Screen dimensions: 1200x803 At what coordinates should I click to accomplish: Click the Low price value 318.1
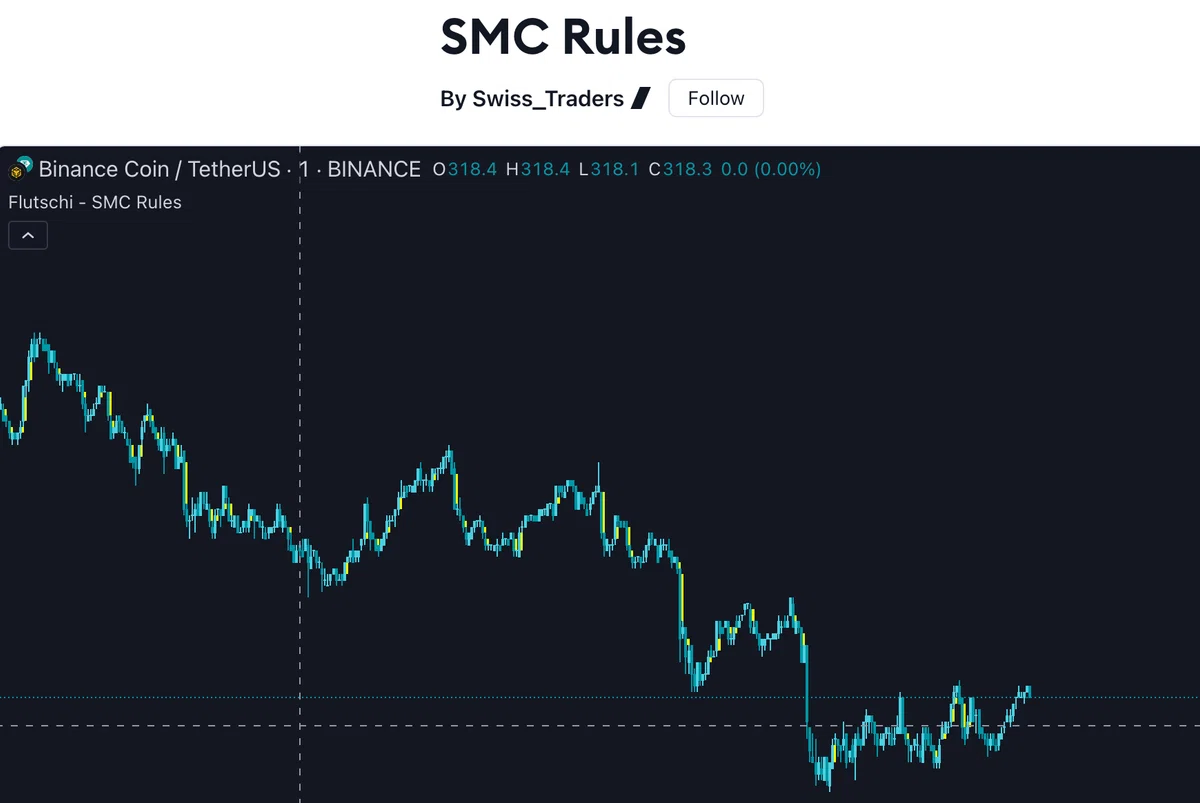coord(615,169)
